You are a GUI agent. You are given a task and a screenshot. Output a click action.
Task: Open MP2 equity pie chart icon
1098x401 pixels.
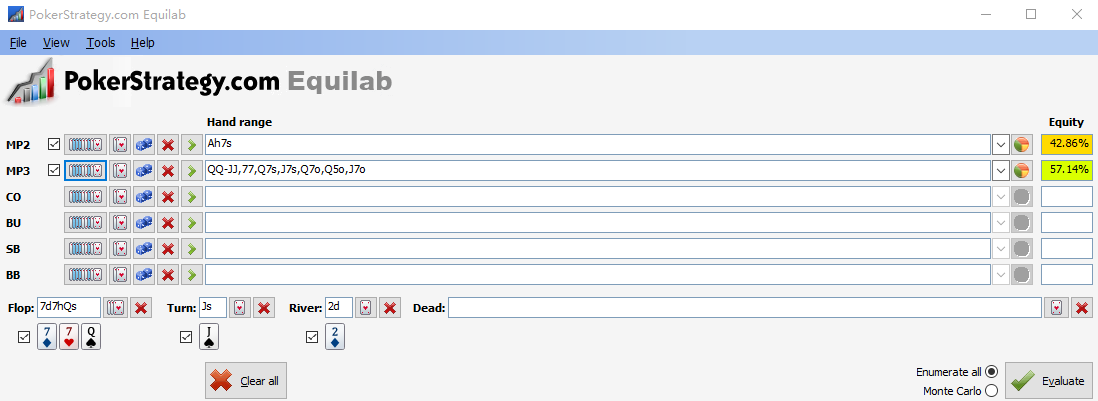coord(1022,145)
